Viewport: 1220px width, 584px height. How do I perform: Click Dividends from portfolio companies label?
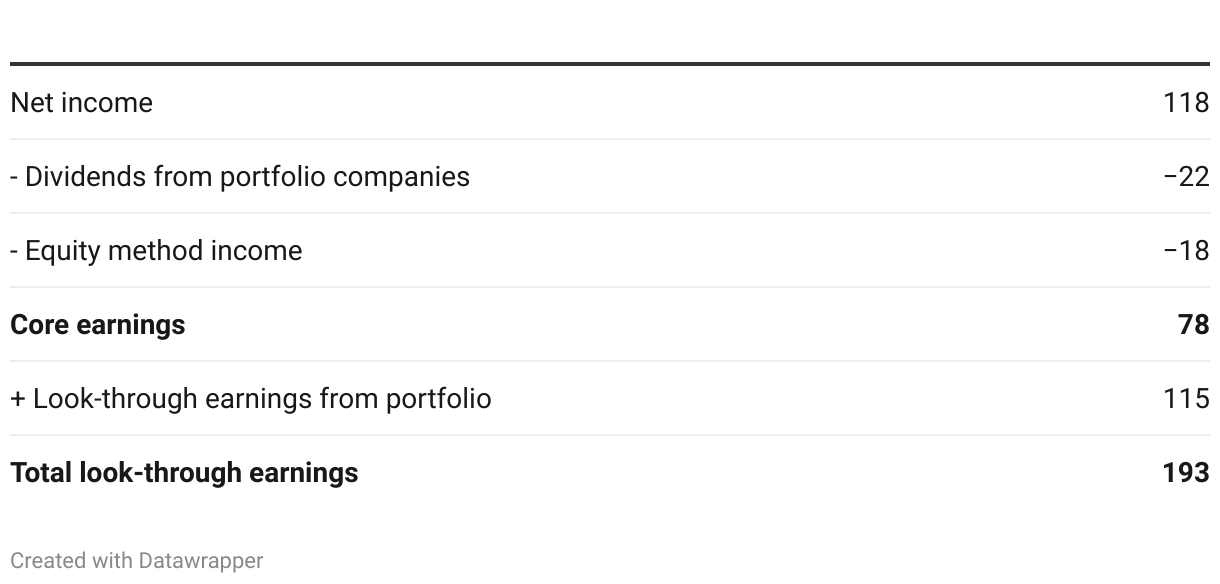240,177
